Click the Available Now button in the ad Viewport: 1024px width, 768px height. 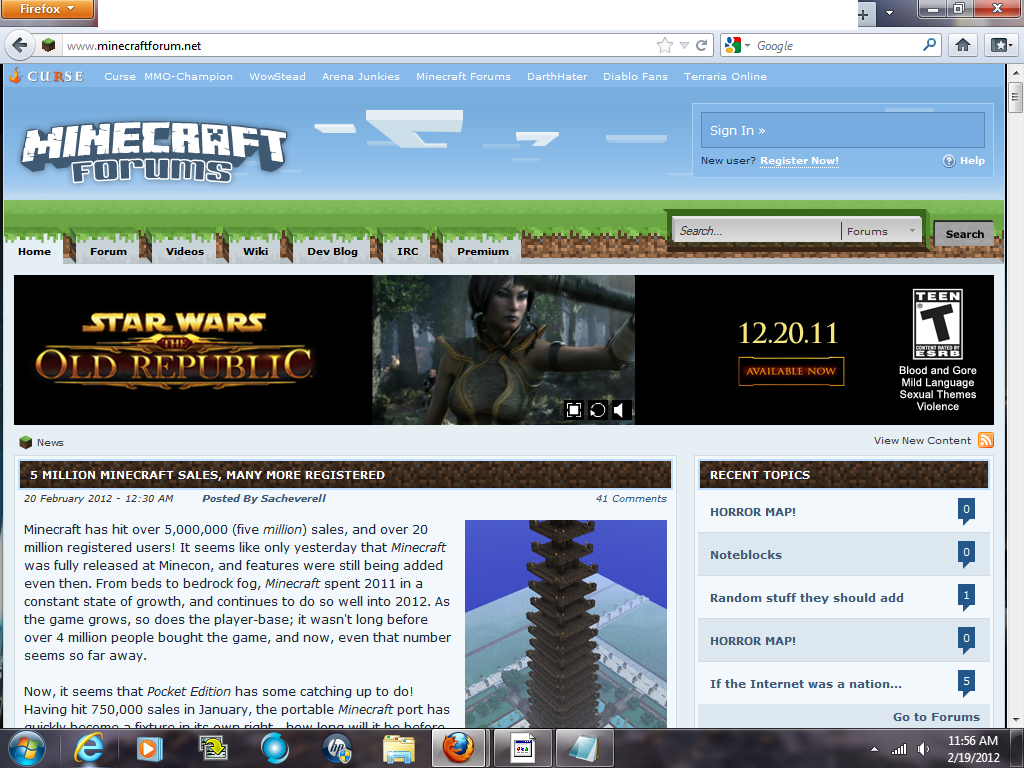pos(791,371)
